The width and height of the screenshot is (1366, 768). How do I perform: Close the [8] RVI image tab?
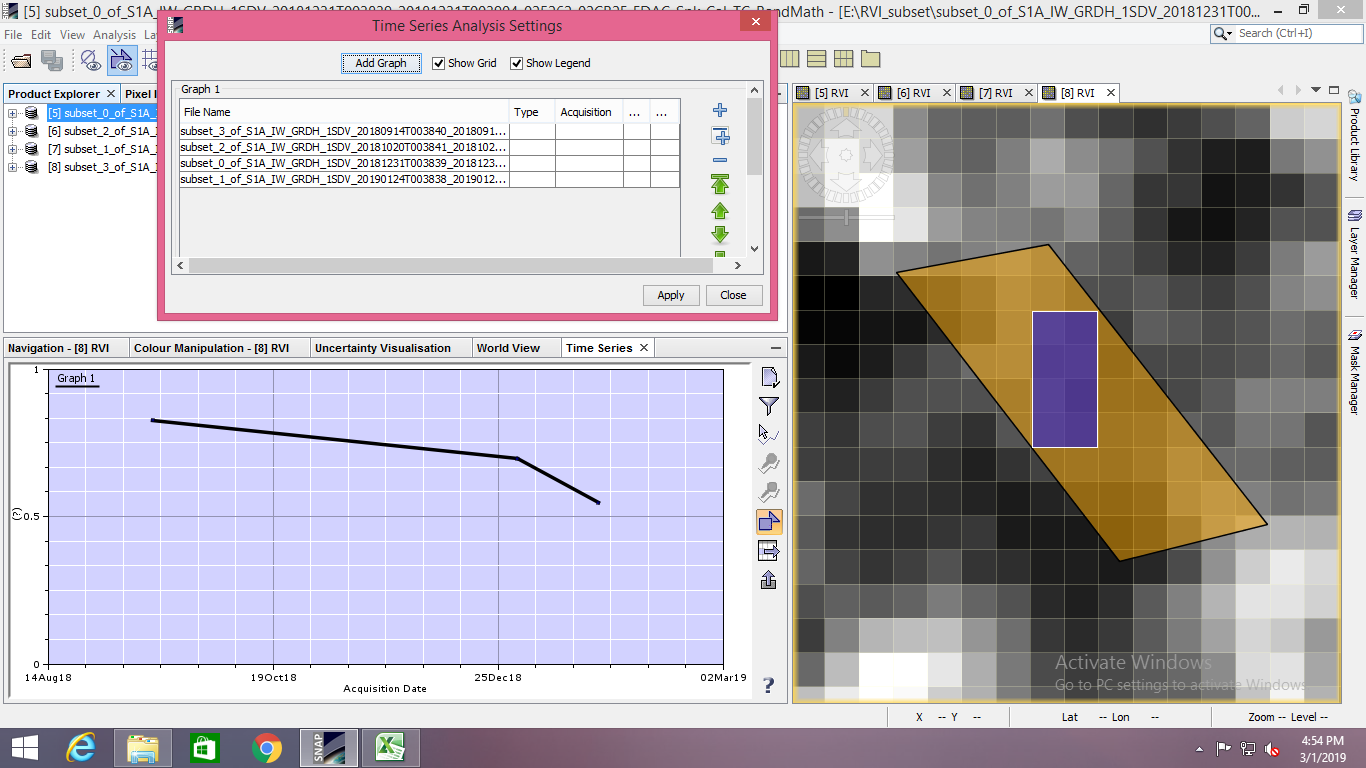[x=1109, y=93]
